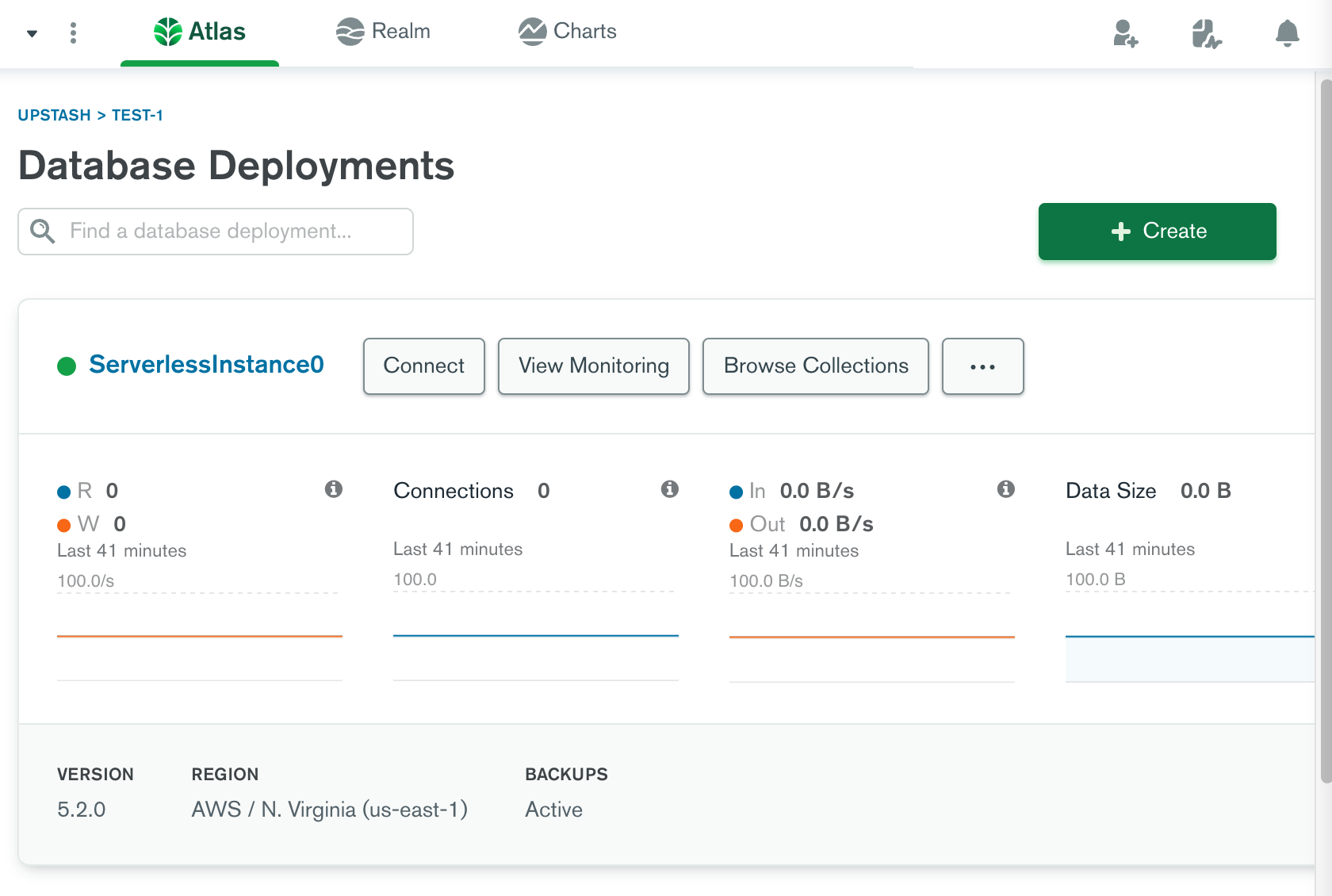Click the green Create button

[x=1157, y=232]
